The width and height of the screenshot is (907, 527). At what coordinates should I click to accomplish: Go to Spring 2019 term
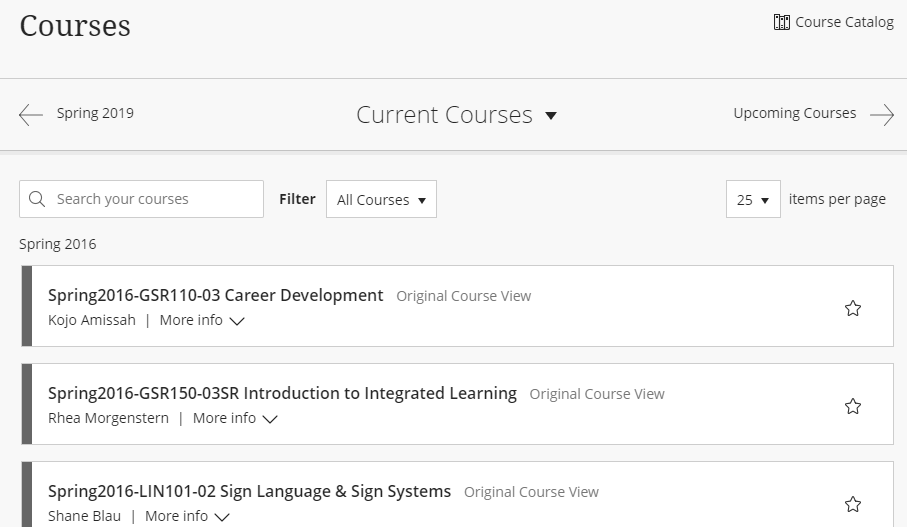(x=95, y=114)
